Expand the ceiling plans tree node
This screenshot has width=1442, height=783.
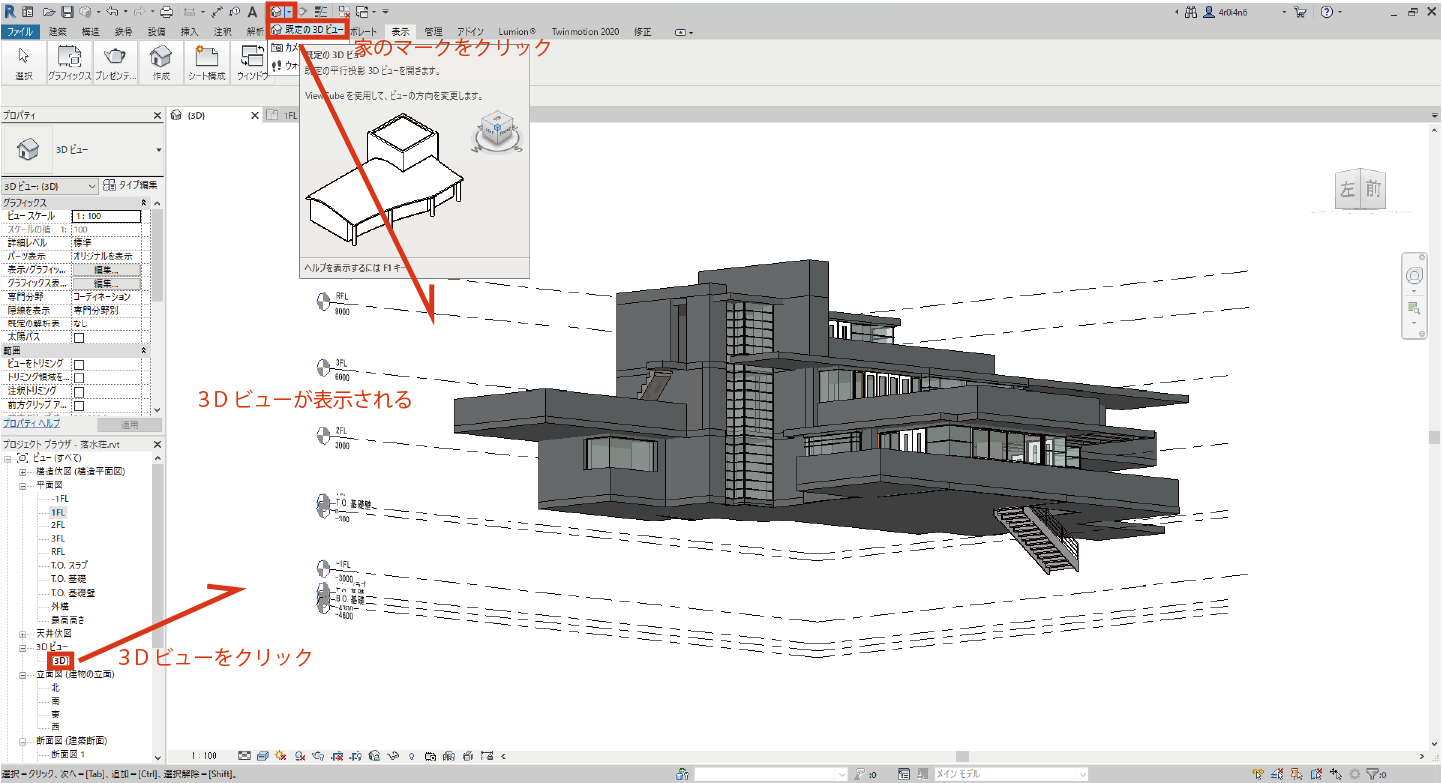pos(23,634)
